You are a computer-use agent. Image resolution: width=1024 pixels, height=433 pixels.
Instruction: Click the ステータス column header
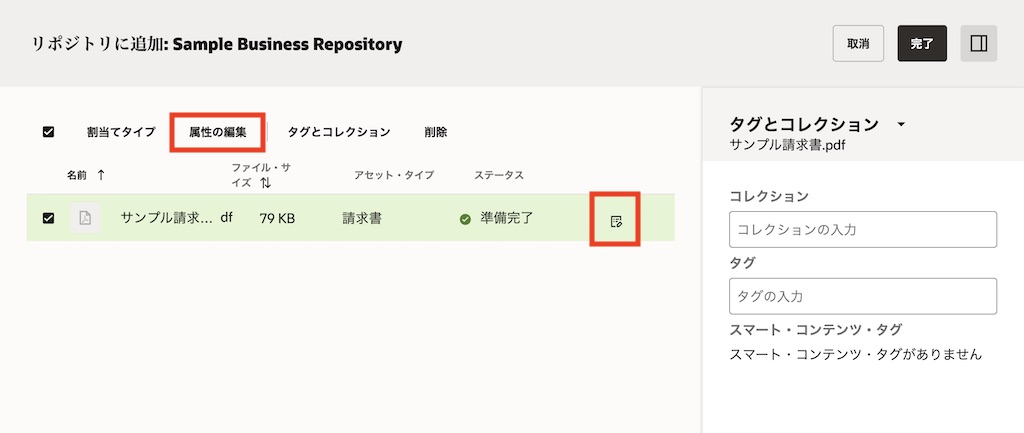click(x=499, y=175)
